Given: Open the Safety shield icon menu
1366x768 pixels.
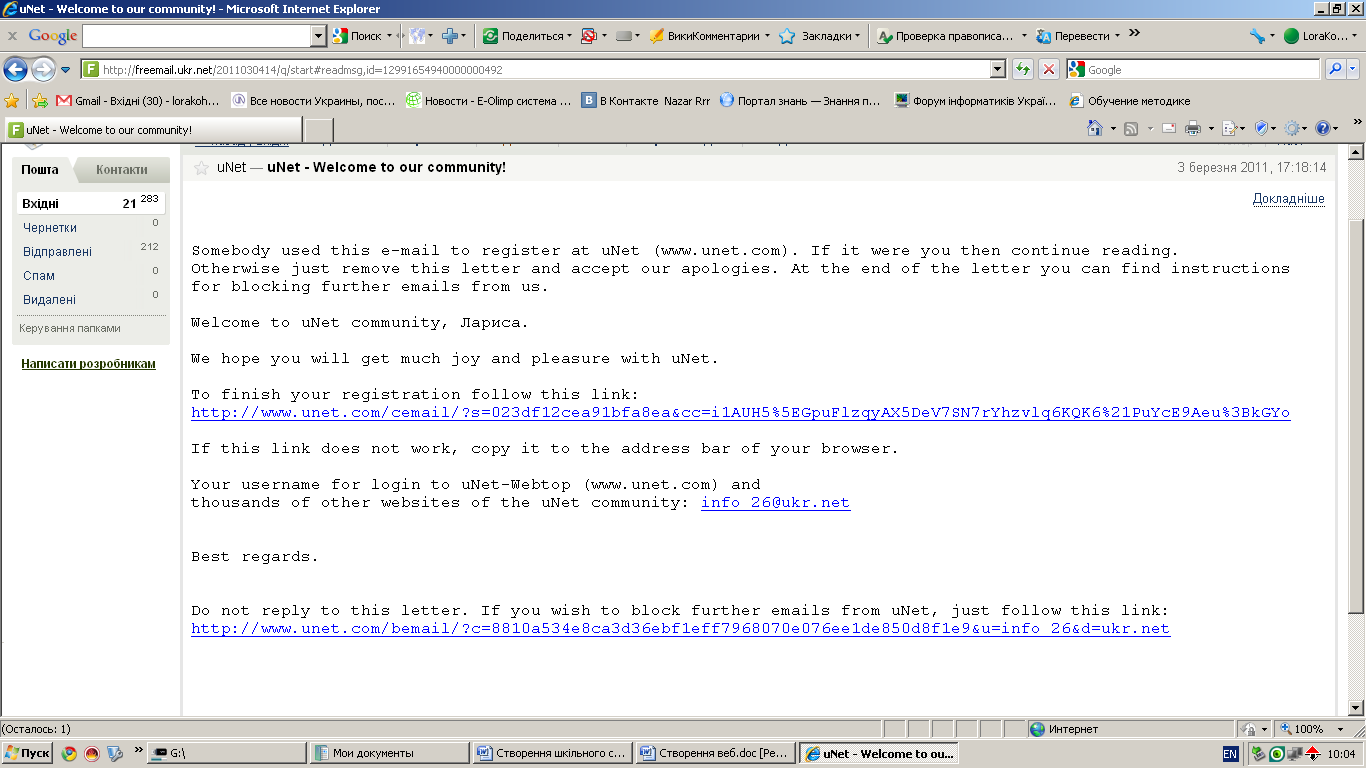Looking at the screenshot, I should click(1262, 128).
